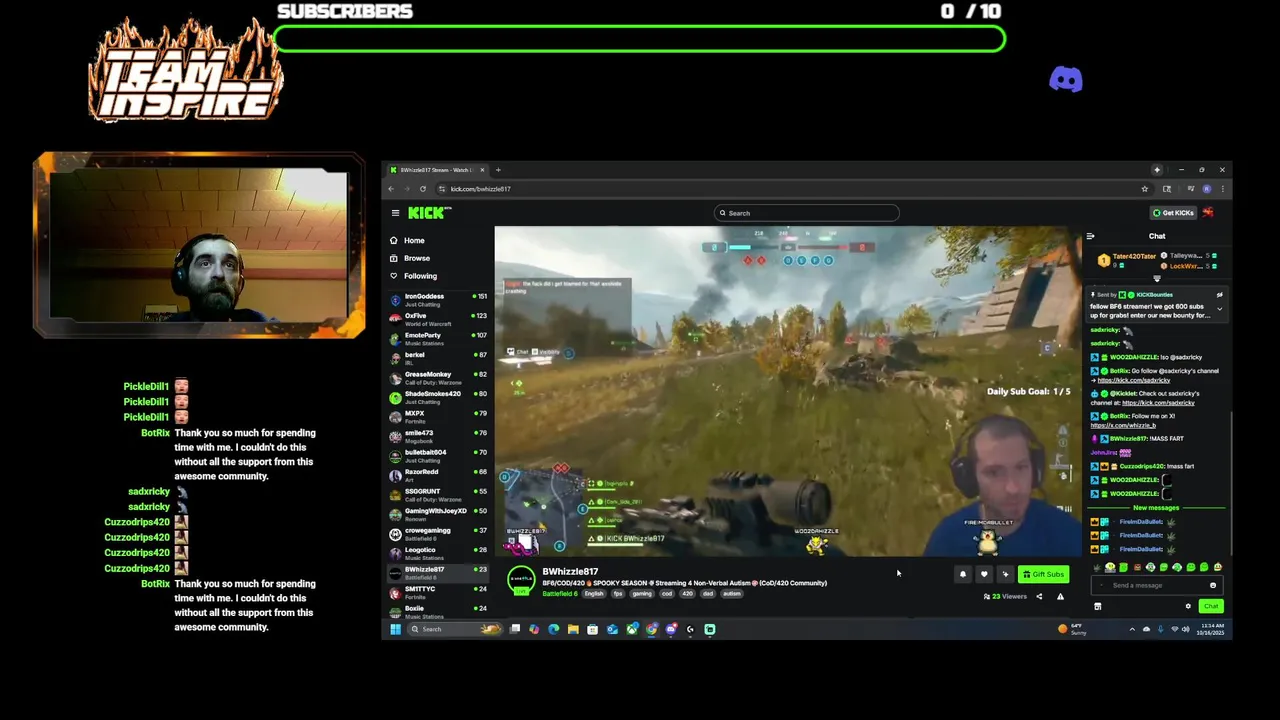Image resolution: width=1280 pixels, height=720 pixels.
Task: Open Windows Start menu
Action: point(395,629)
